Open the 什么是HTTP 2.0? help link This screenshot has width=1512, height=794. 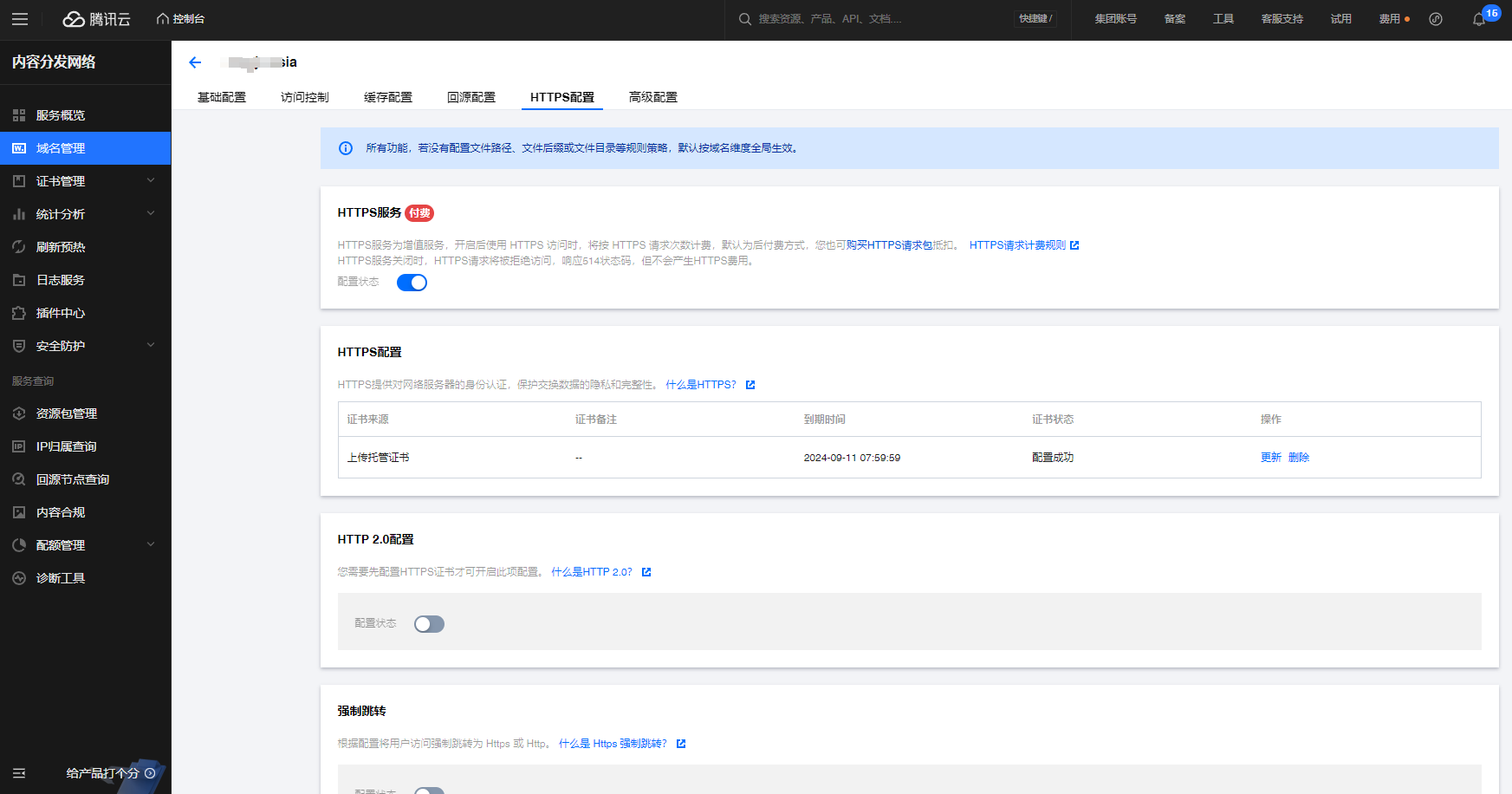592,572
